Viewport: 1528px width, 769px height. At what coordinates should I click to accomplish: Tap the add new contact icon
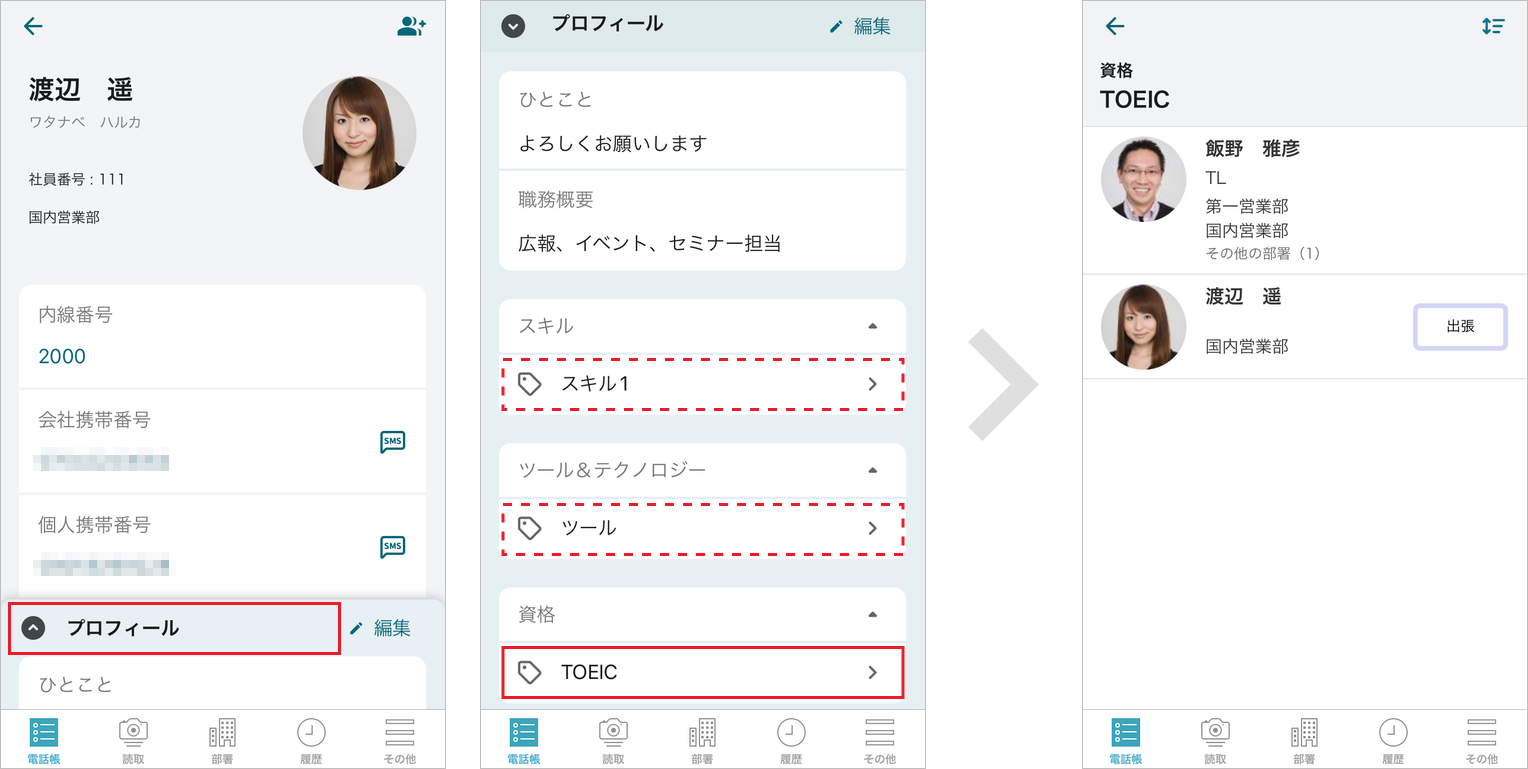[410, 27]
